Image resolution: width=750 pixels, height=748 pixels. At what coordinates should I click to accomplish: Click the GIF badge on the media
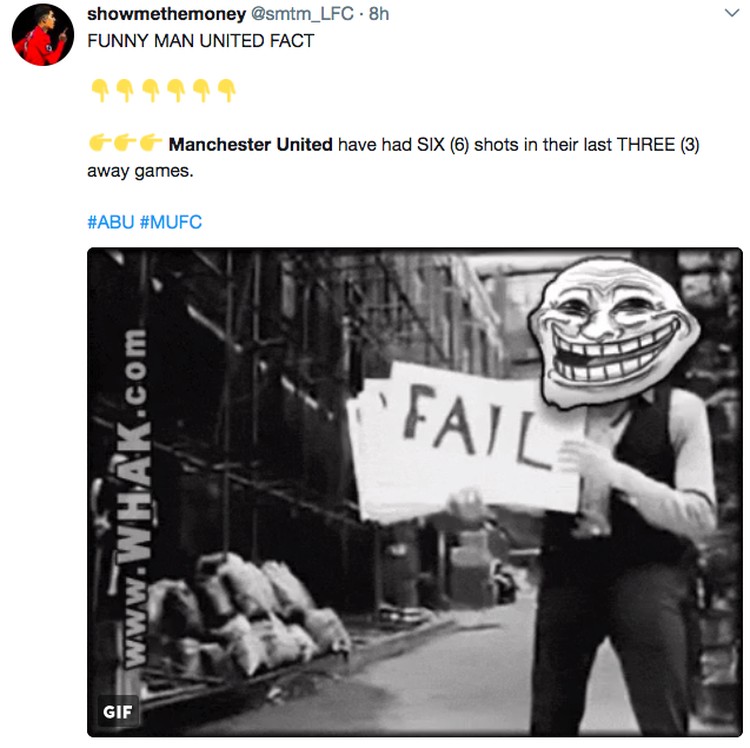coord(118,712)
